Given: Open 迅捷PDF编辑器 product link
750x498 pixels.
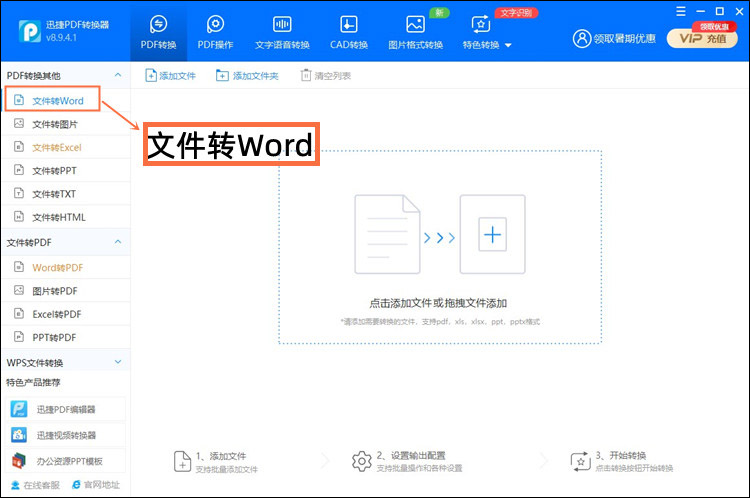Looking at the screenshot, I should click(x=66, y=409).
